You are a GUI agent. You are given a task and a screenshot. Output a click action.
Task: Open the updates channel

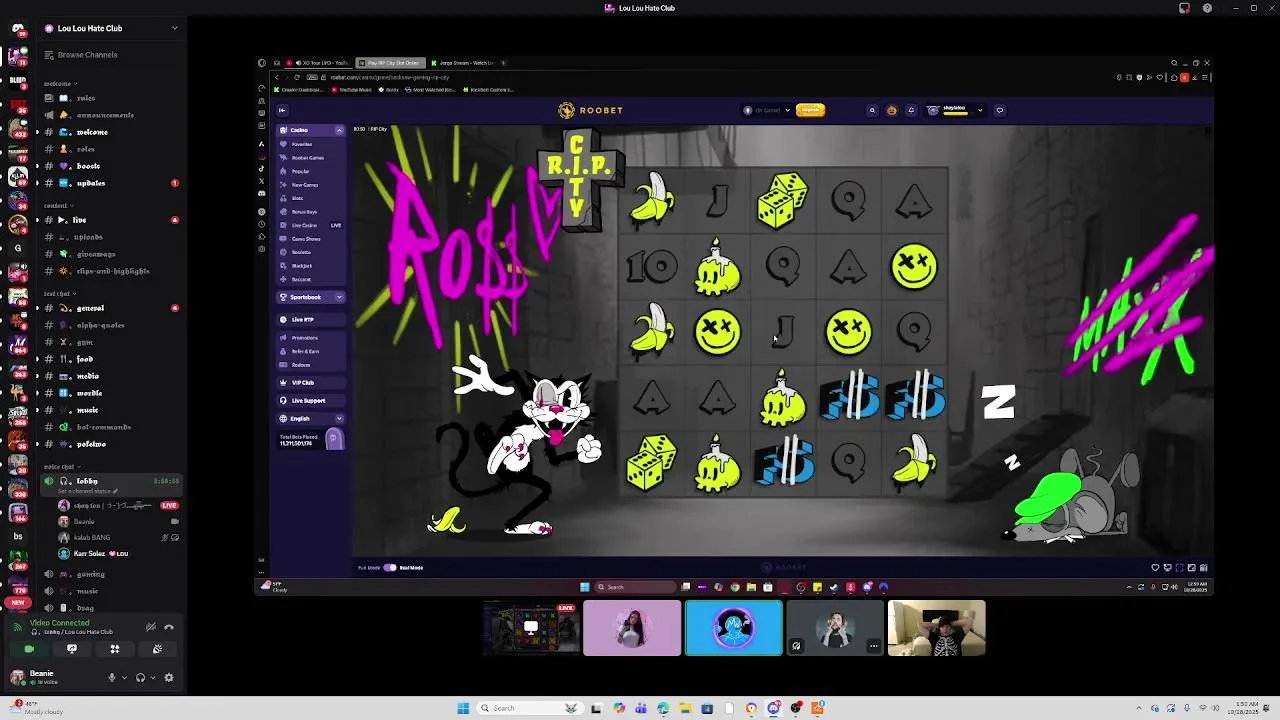click(x=110, y=183)
